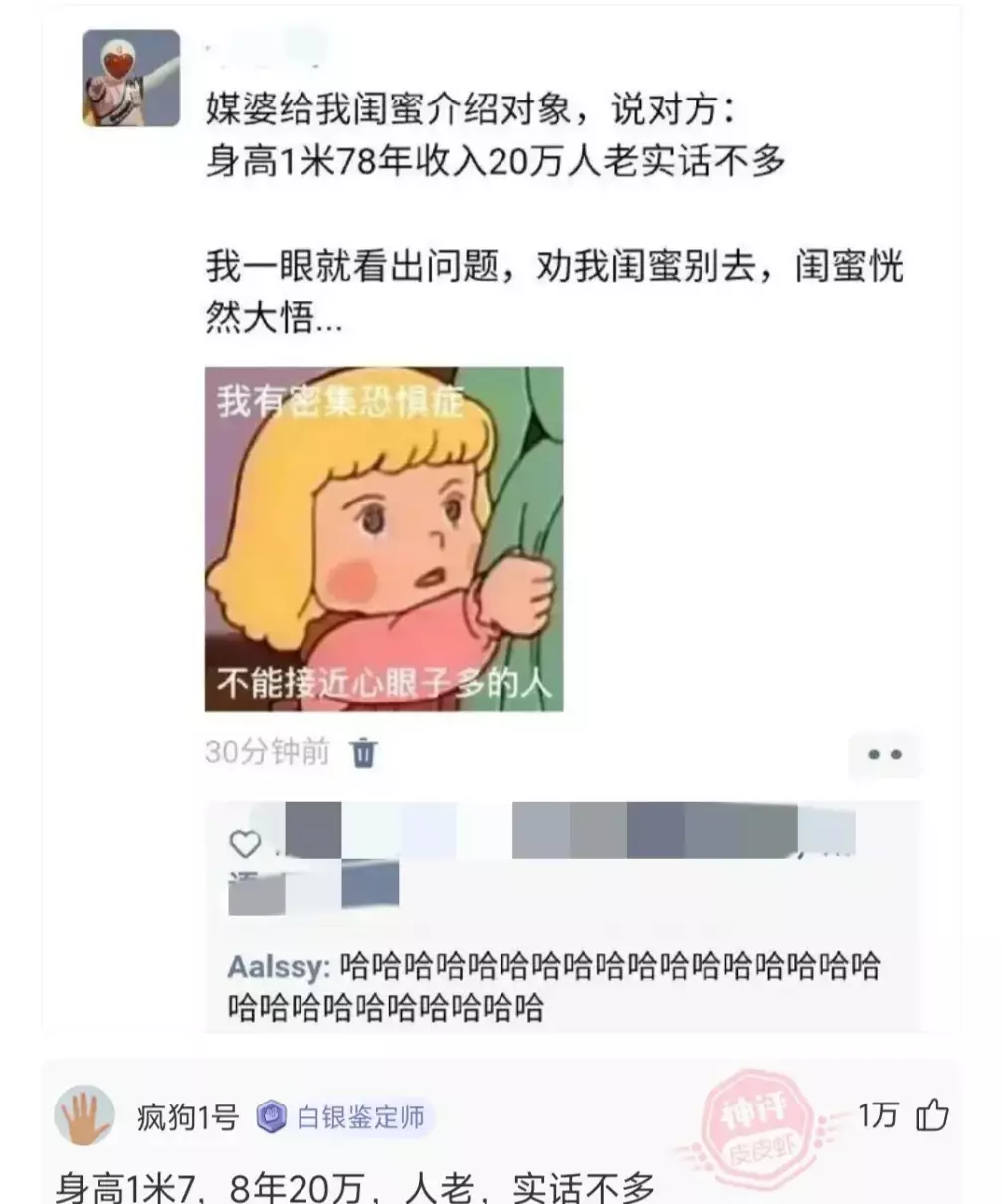Viewport: 1003px width, 1204px height.
Task: Click the hexagon badge icon beside 白银鉴定师
Action: (x=270, y=1118)
